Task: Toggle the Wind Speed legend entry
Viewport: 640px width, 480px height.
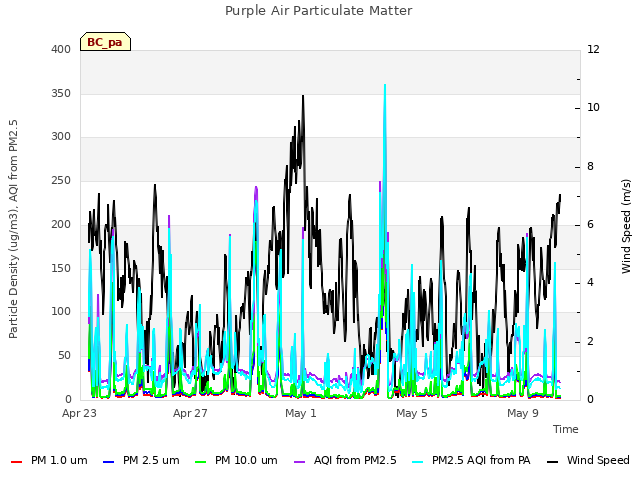Action: pyautogui.click(x=588, y=460)
